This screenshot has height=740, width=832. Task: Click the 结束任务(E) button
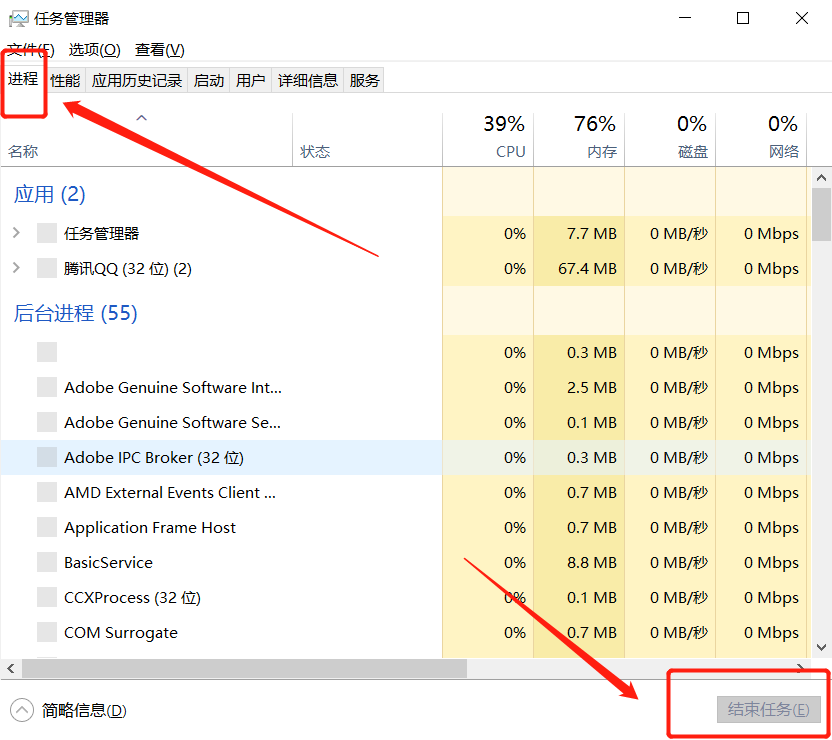[x=769, y=709]
